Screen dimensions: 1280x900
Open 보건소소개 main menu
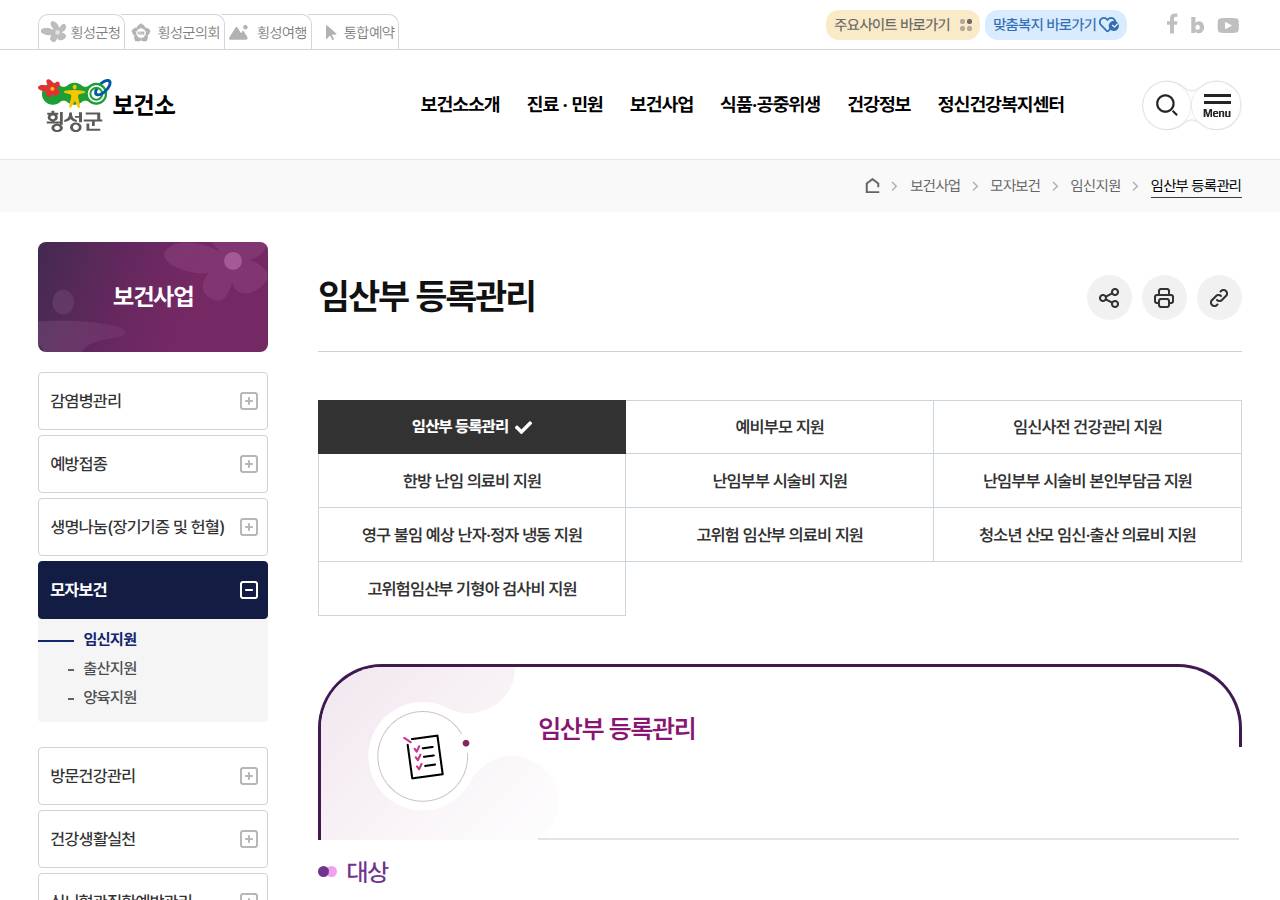(460, 105)
